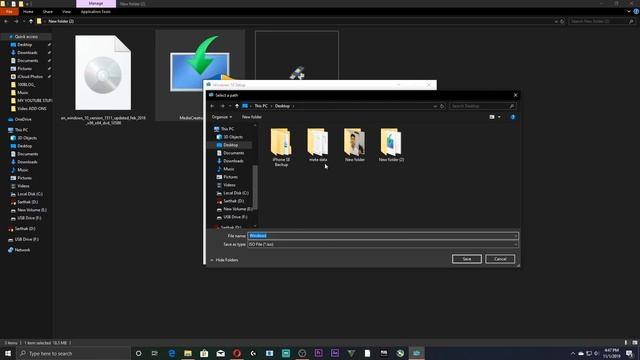Change view layout icon in dialog
The height and width of the screenshot is (360, 640).
coord(492,117)
